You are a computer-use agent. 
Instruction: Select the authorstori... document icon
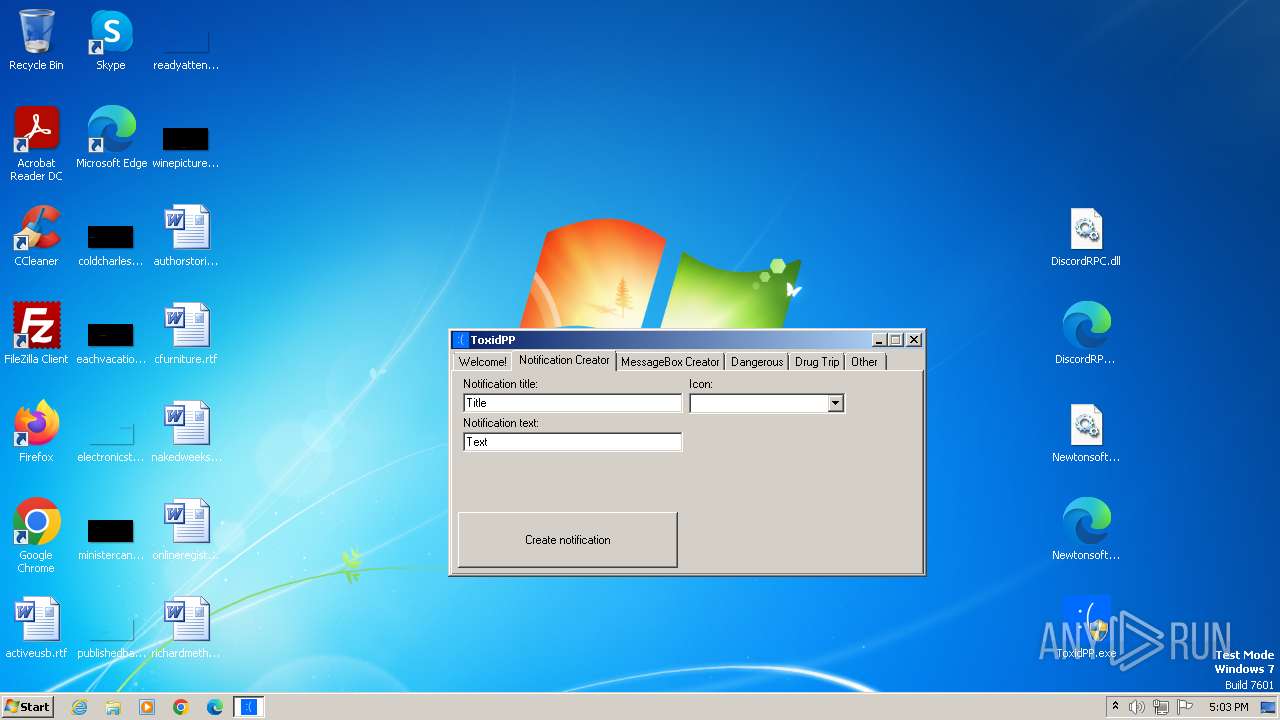coord(186,236)
